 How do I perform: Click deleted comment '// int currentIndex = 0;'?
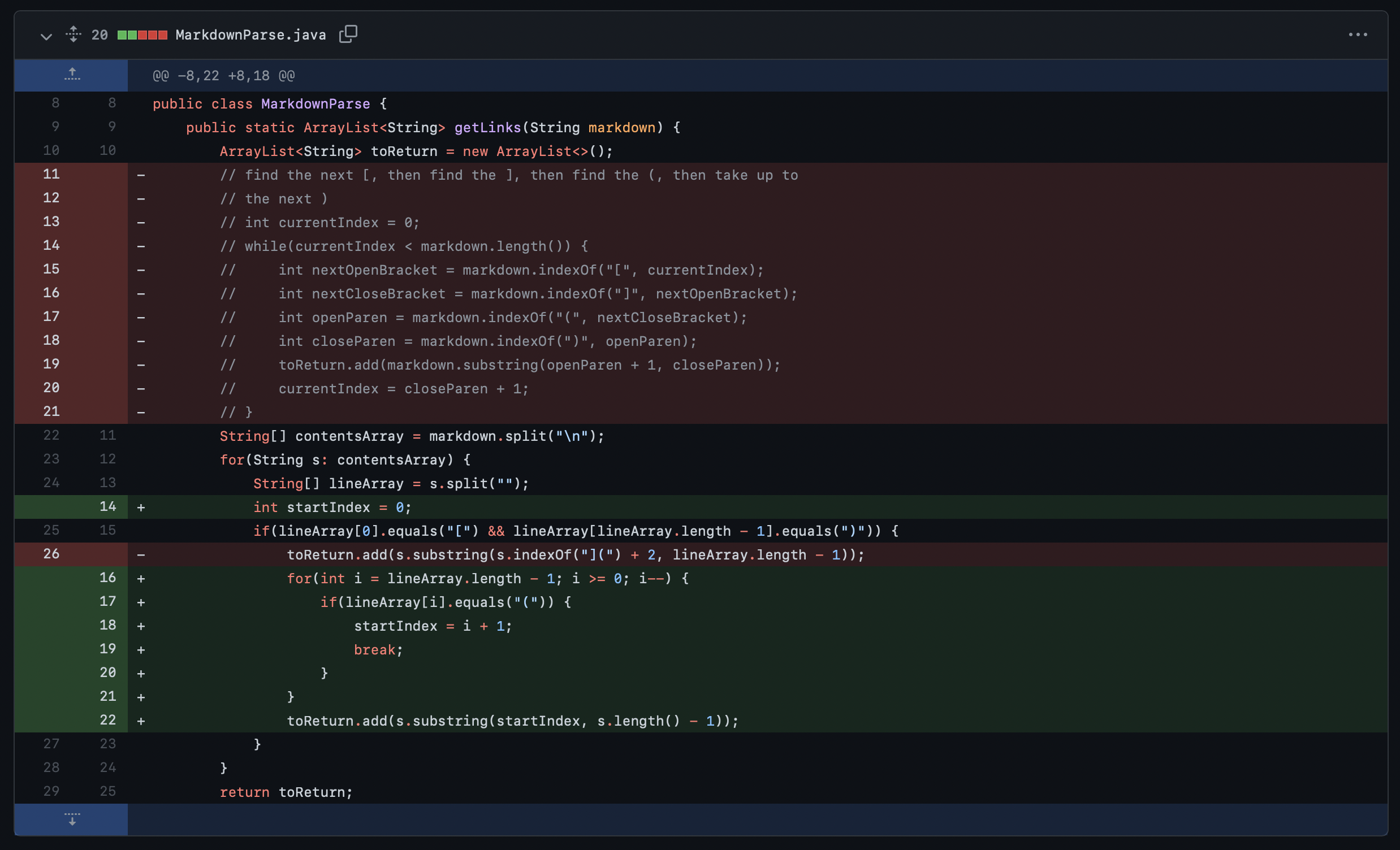pos(319,223)
